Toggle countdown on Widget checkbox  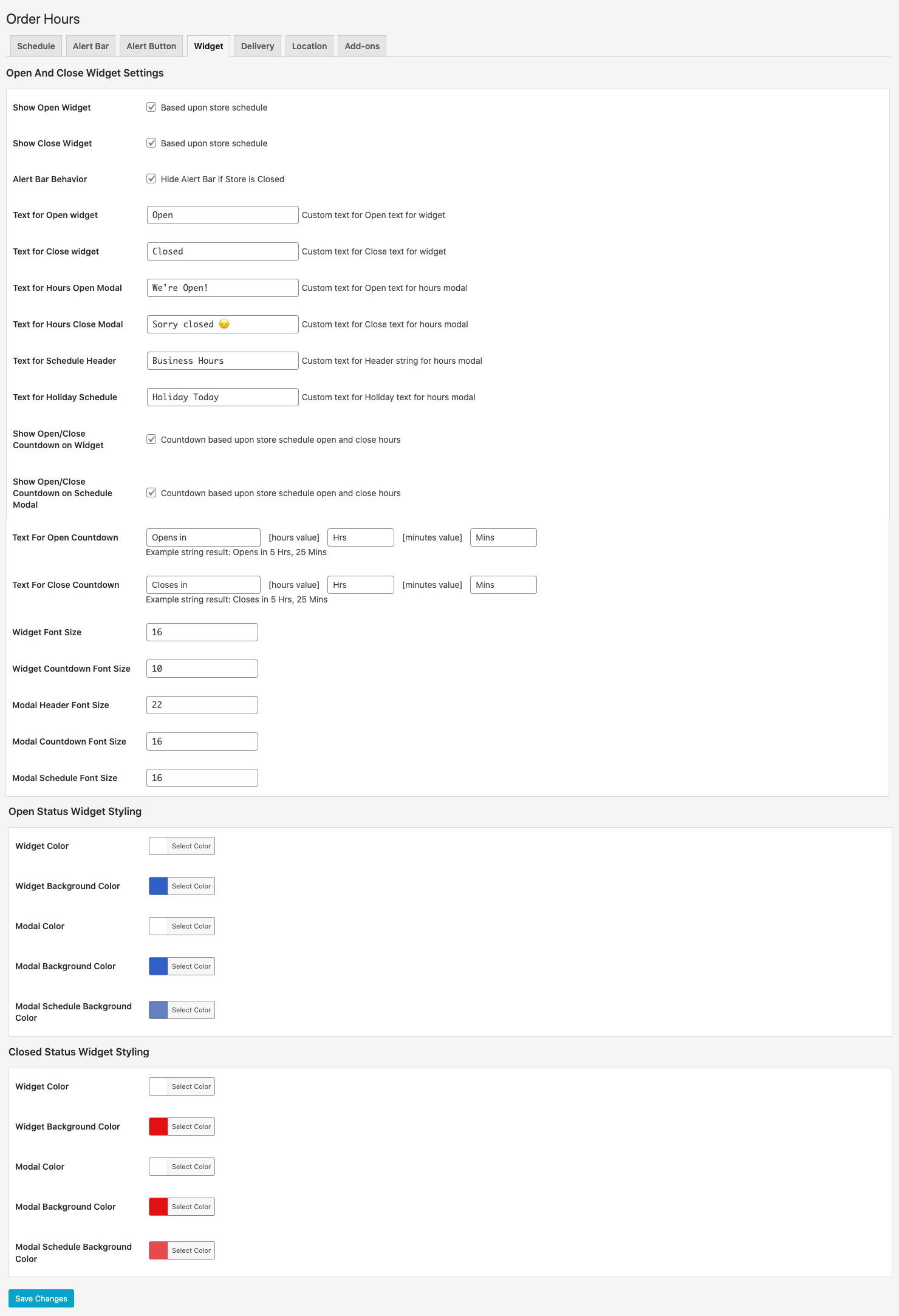point(151,439)
